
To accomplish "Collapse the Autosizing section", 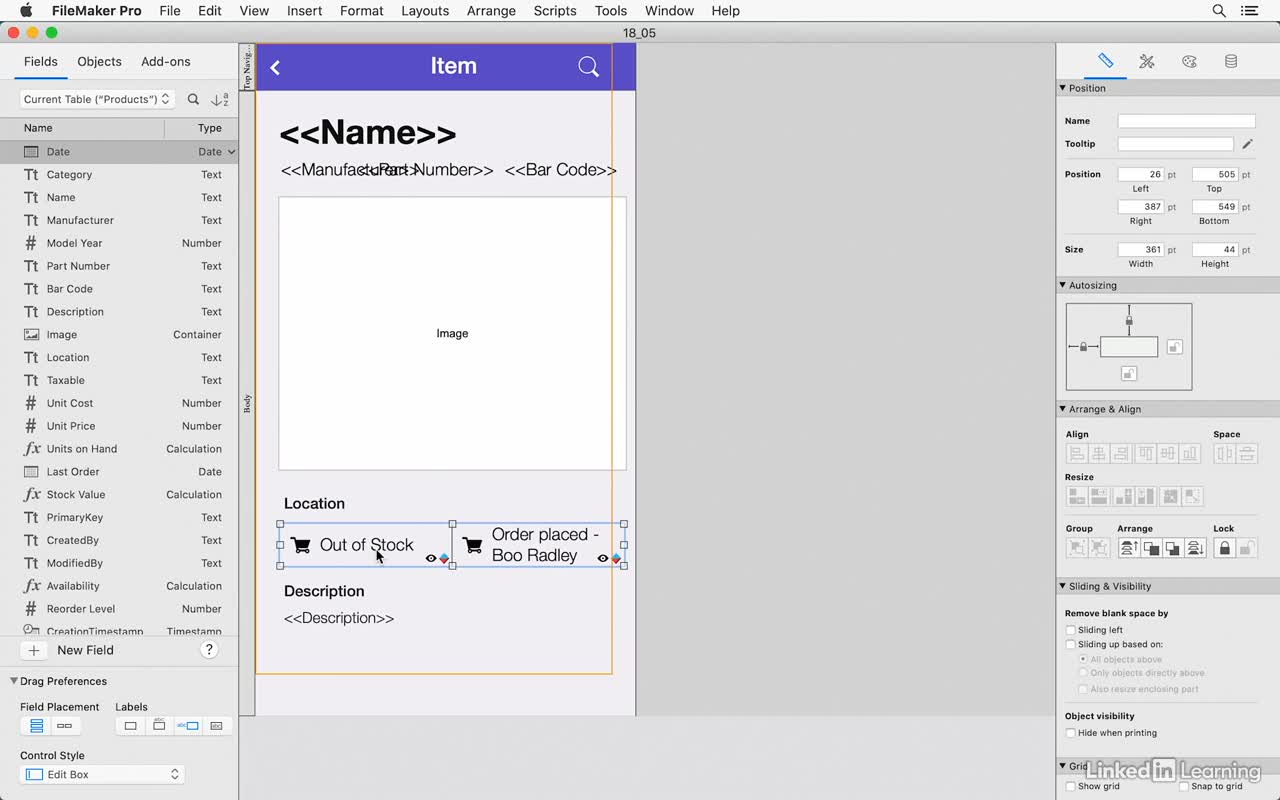I will 1063,285.
